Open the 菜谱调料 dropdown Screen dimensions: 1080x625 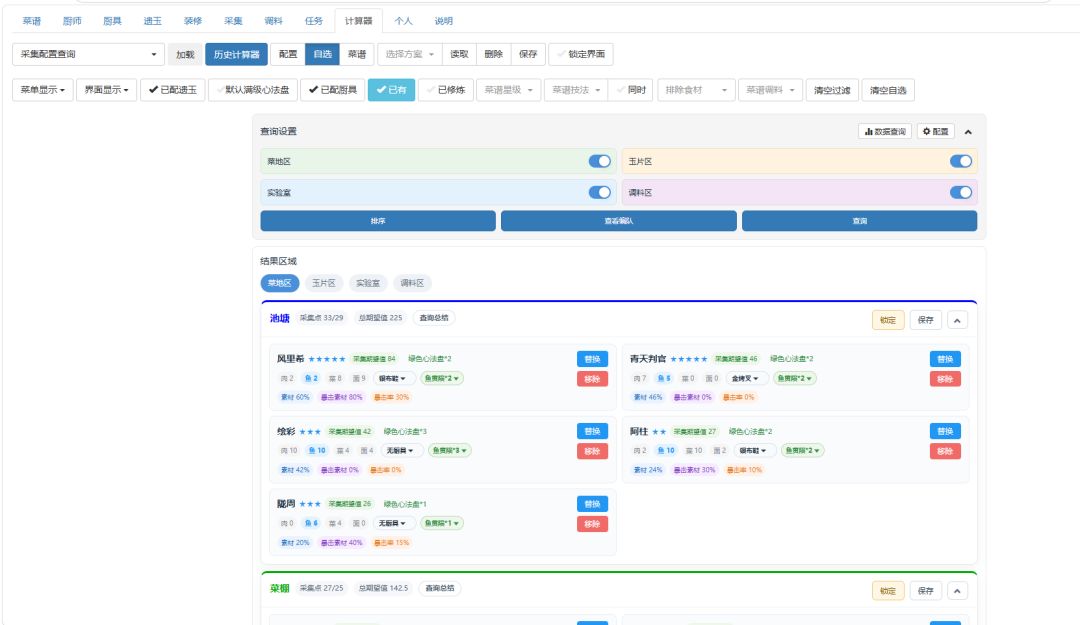[771, 90]
